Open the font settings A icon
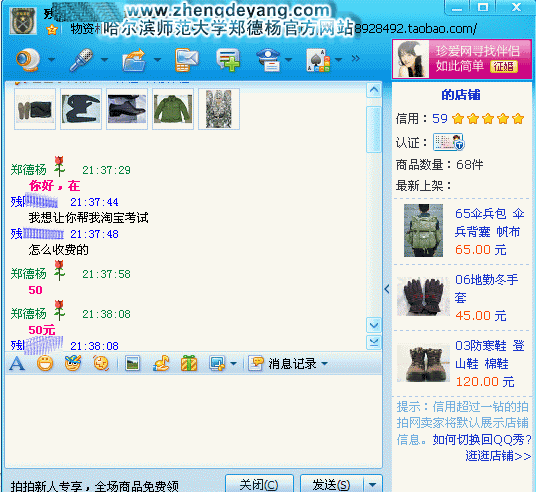Screen dimensions: 536x492 coord(17,363)
